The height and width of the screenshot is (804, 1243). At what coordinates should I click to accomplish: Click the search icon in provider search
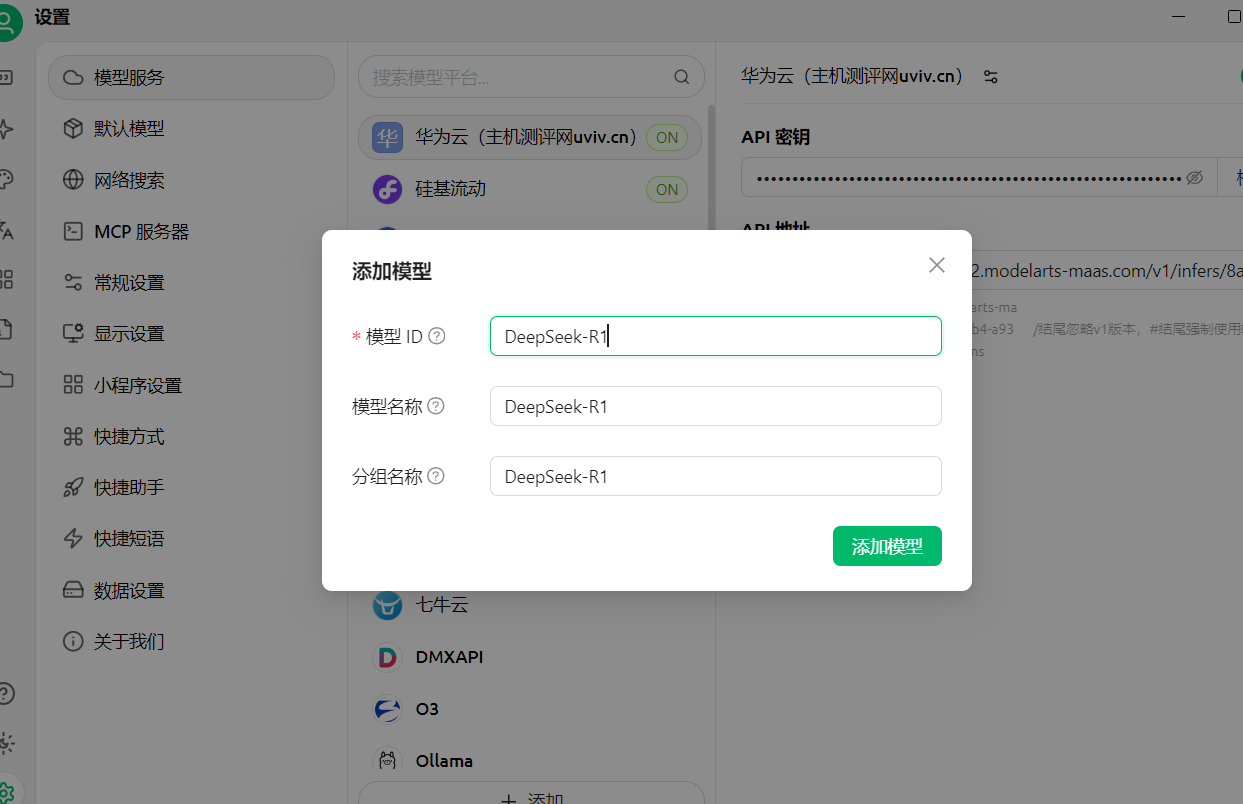[x=682, y=77]
